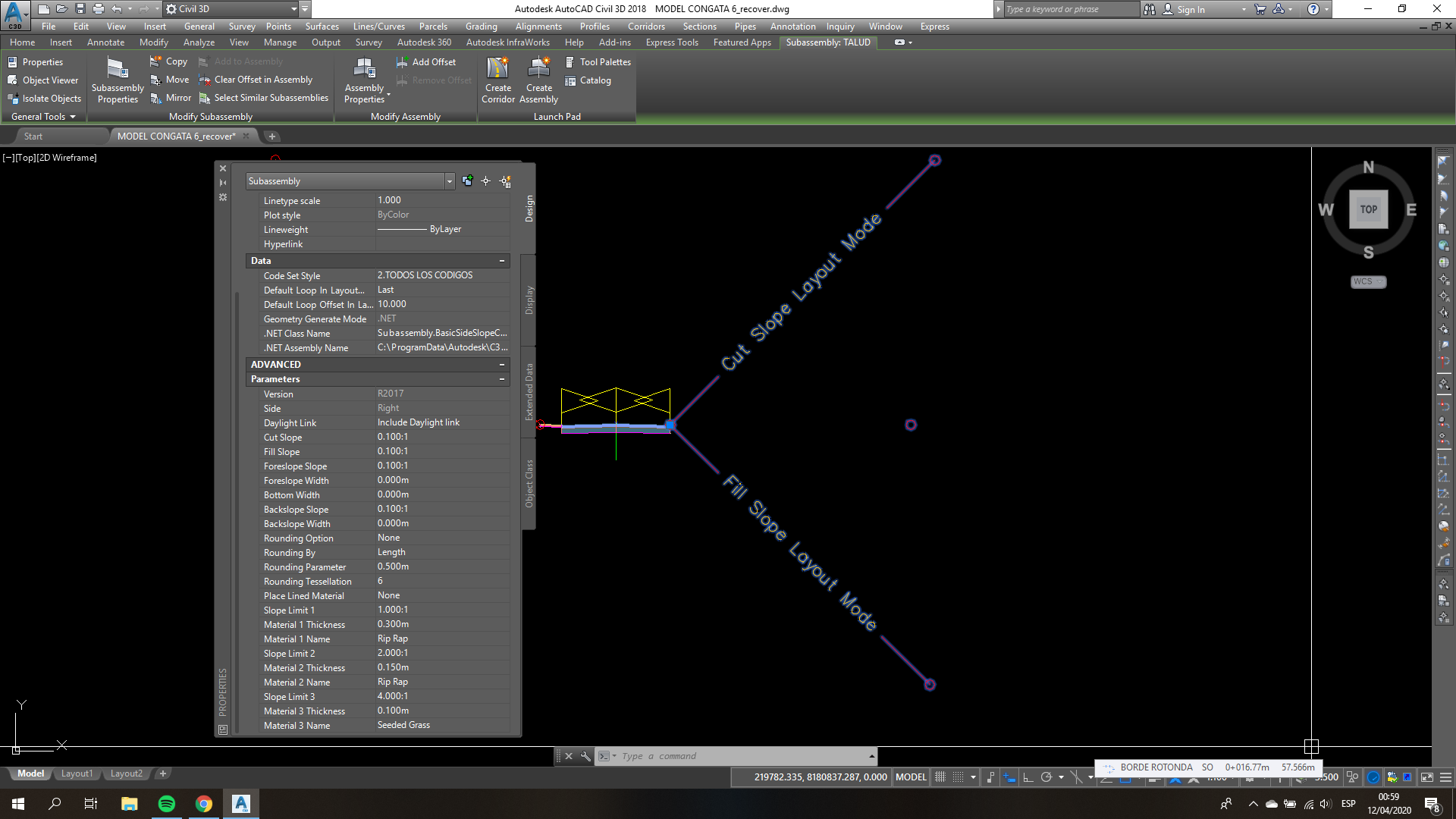Switch to the Extended Data palette tab
The image size is (1456, 819).
pos(529,392)
